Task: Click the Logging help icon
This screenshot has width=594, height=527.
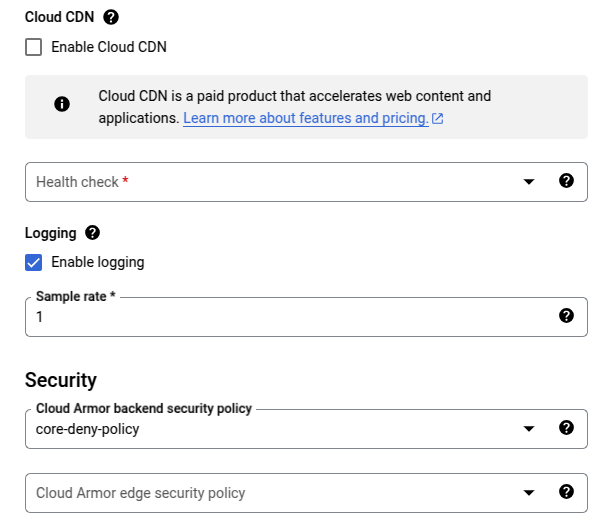Action: coord(92,233)
